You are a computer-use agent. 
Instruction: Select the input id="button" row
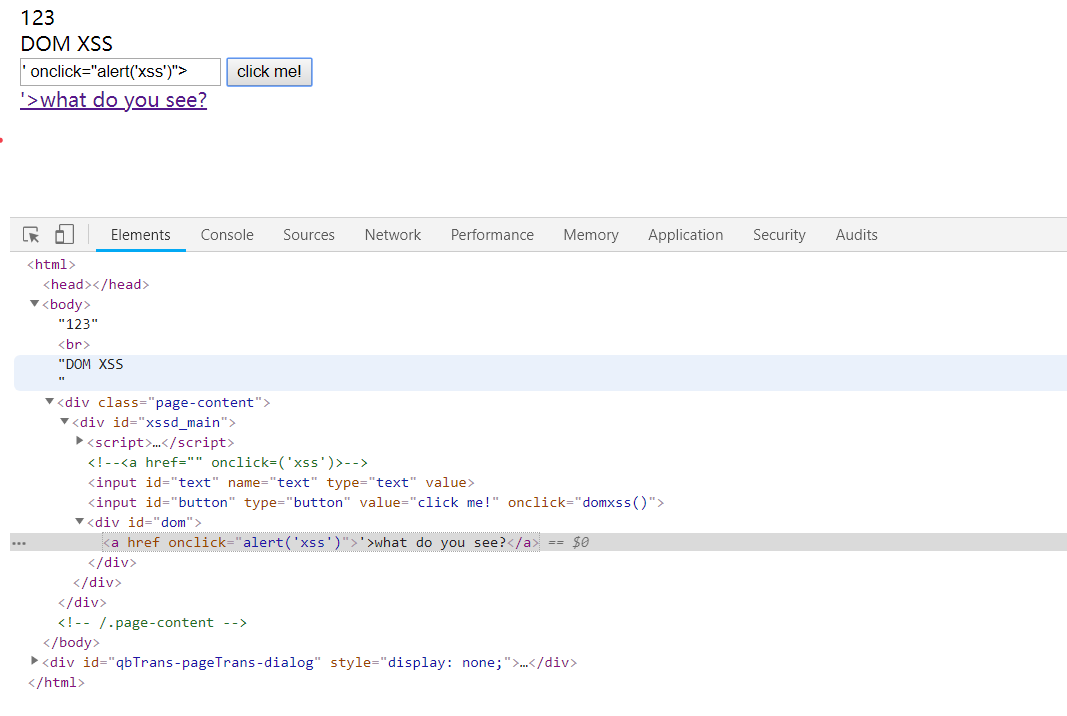pos(376,503)
